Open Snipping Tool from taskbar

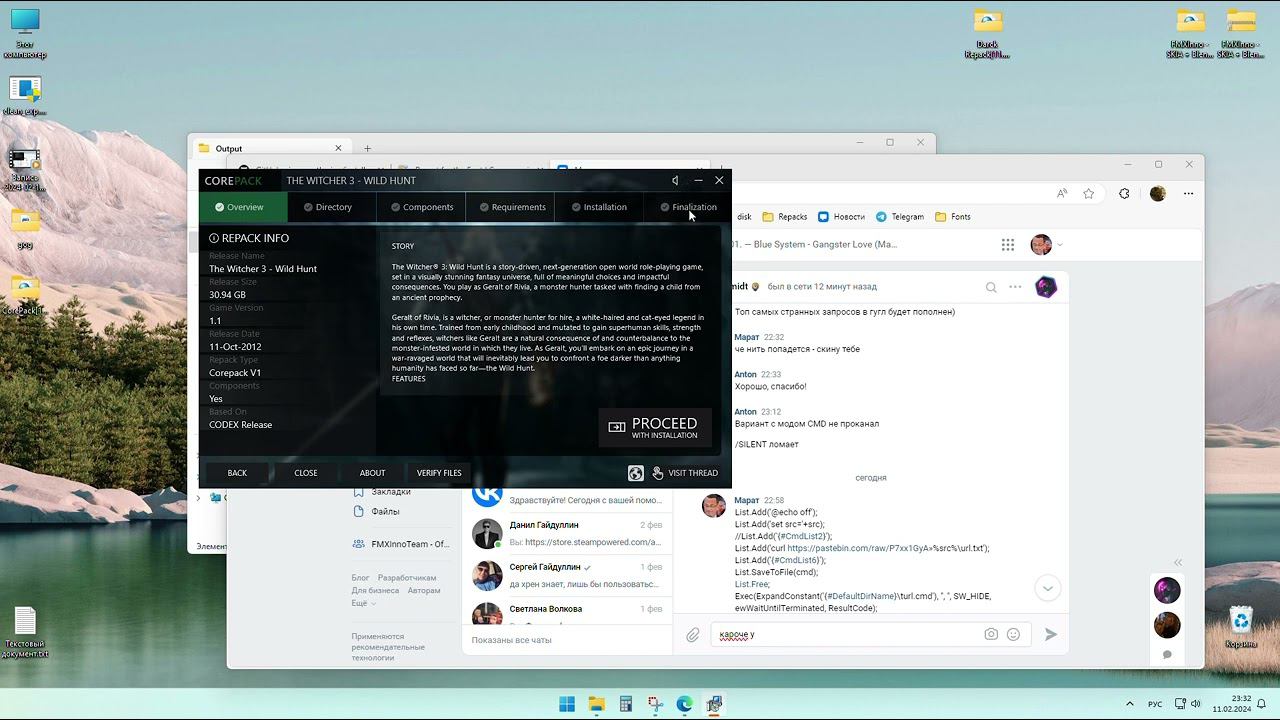pos(655,704)
